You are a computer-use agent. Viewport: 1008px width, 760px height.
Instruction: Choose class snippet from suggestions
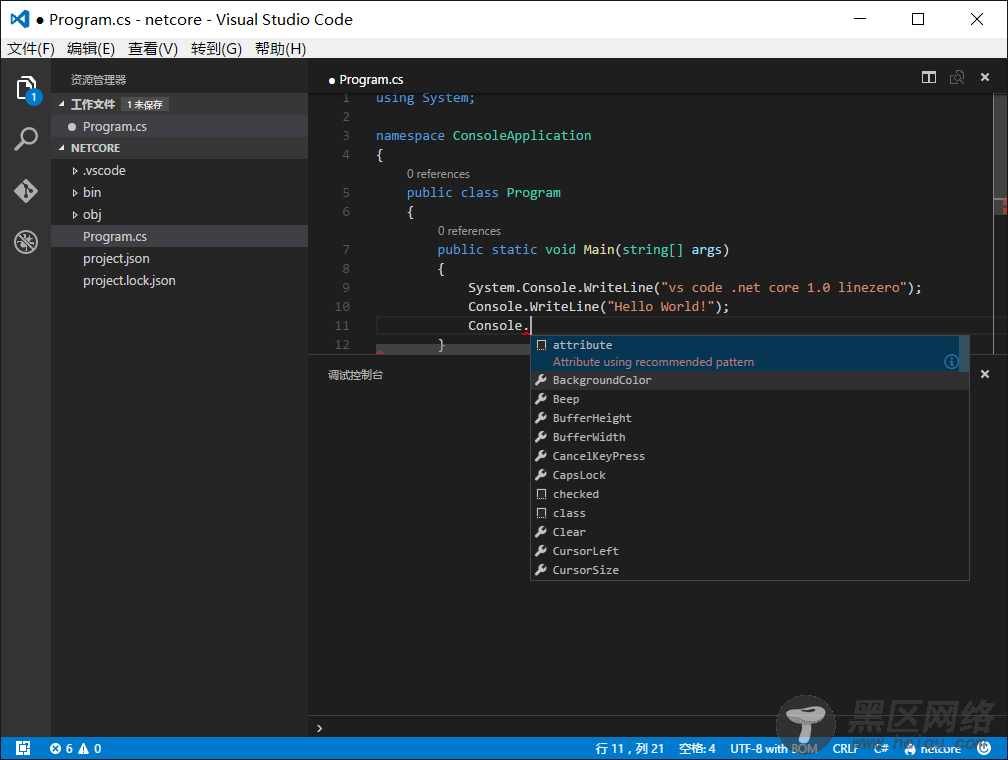[x=750, y=513]
